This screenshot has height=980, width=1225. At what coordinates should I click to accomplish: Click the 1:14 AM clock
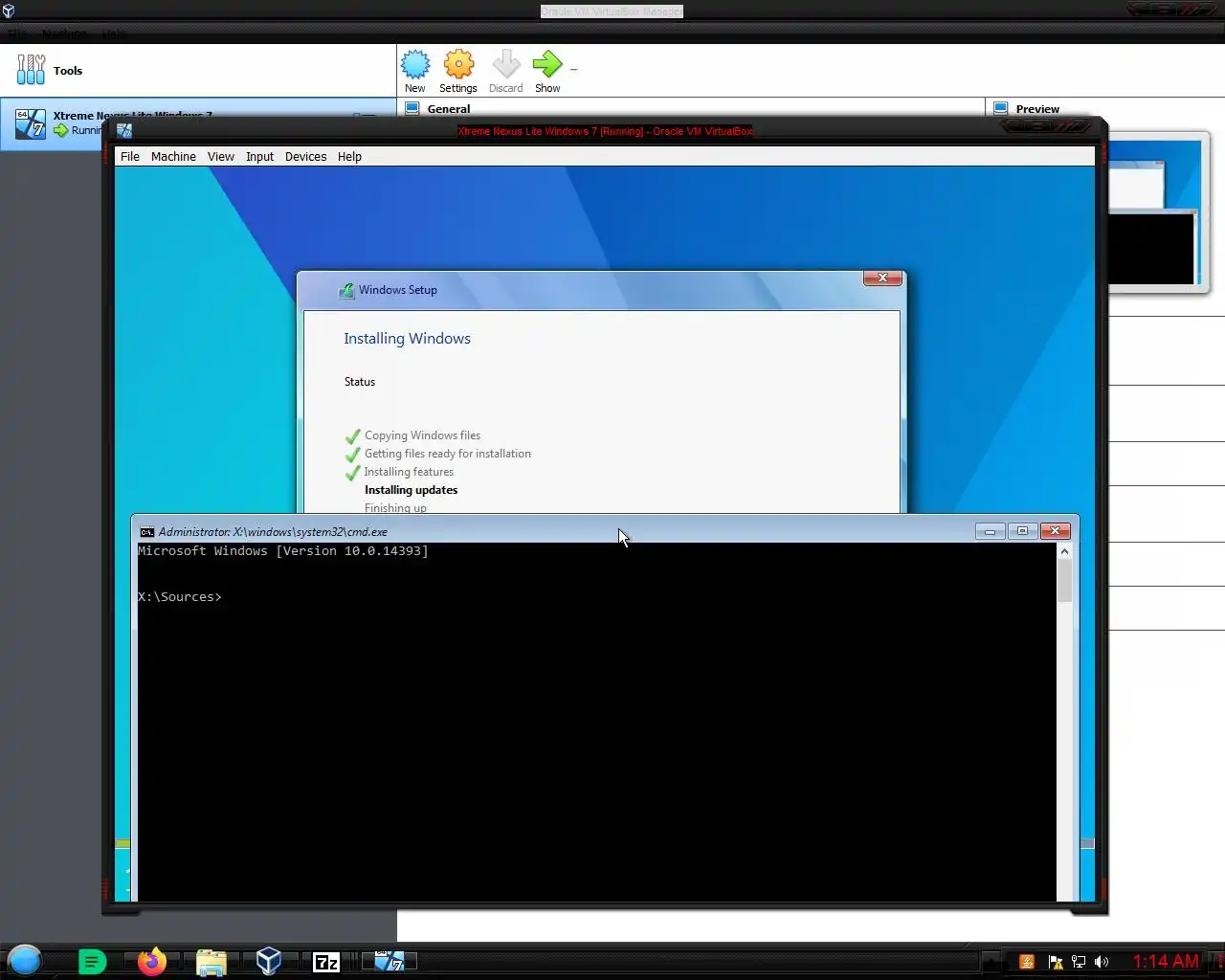(x=1166, y=962)
